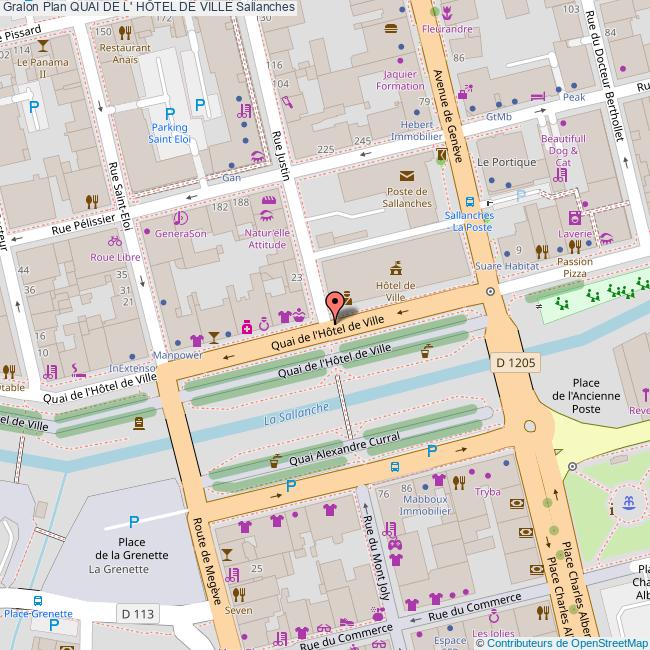Click the fountain icon in the park

(x=627, y=502)
